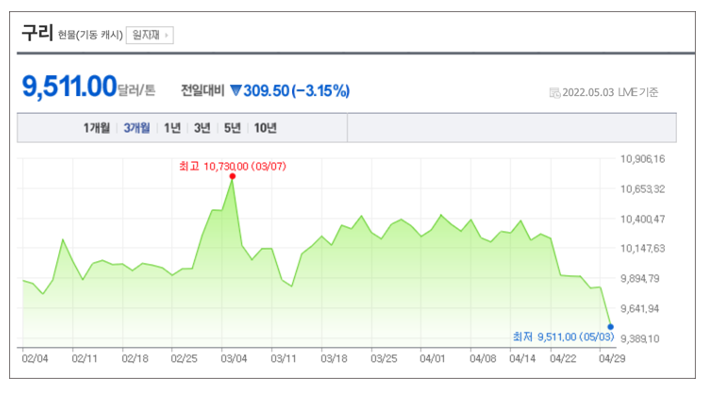Click the 최고 10,730.00 (03/07) label
Viewport: 708px width, 394px height.
(233, 167)
